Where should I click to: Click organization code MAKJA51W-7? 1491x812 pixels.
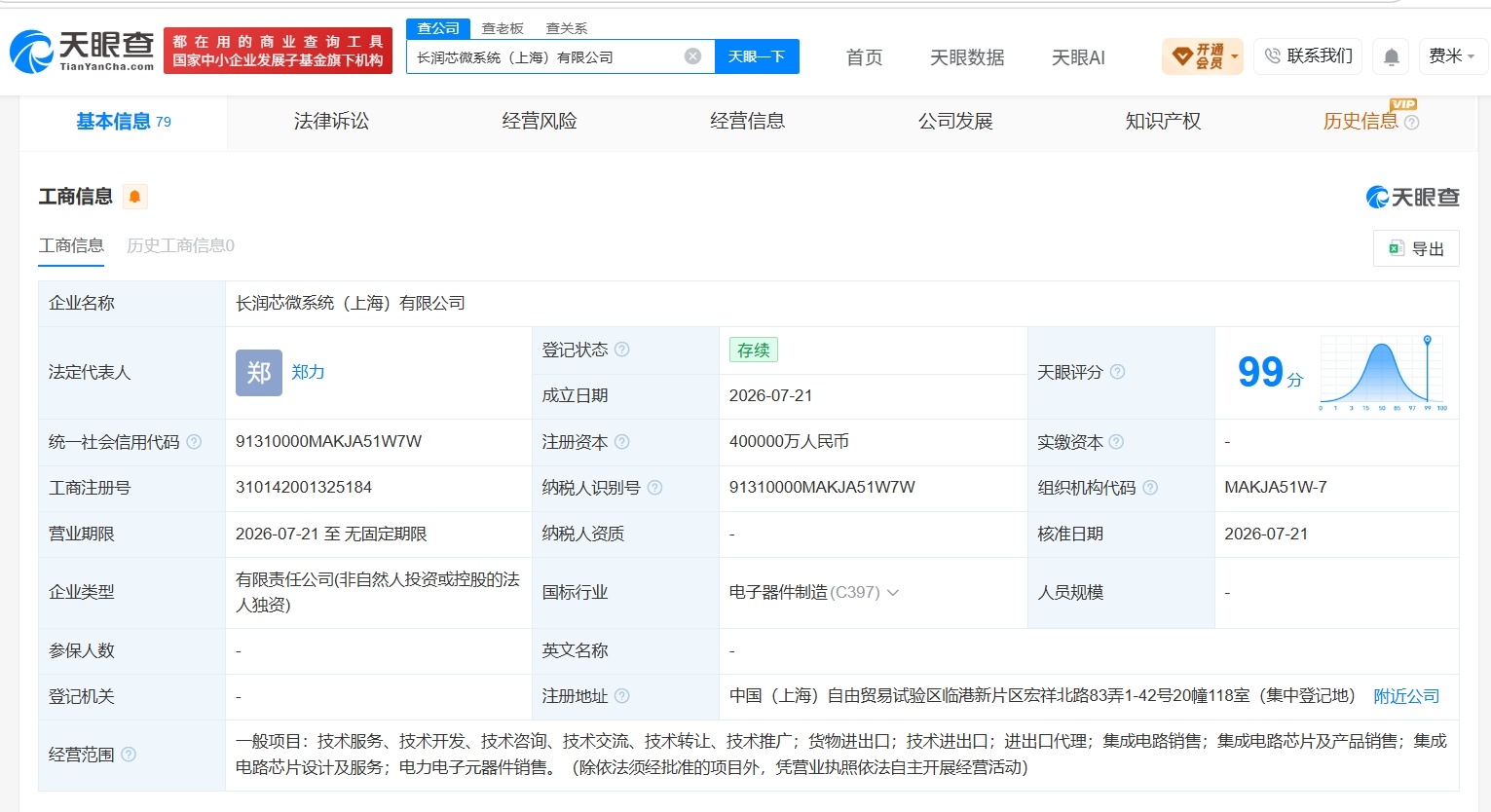(1276, 487)
